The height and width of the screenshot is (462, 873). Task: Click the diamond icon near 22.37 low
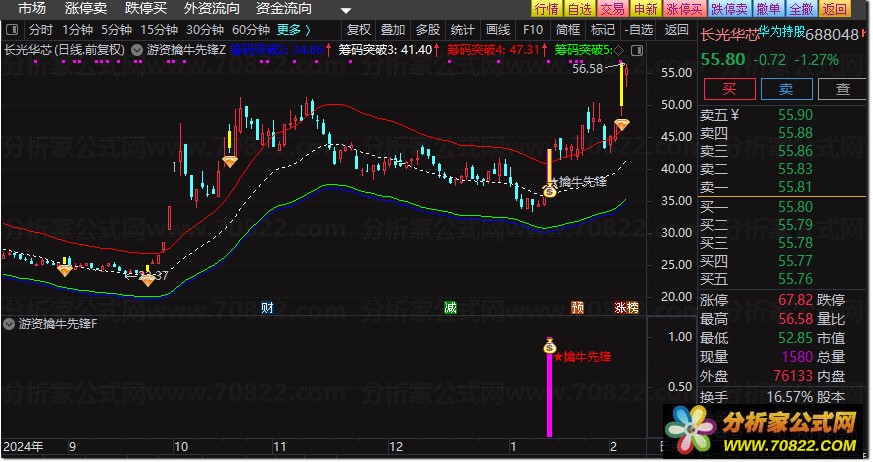[147, 282]
